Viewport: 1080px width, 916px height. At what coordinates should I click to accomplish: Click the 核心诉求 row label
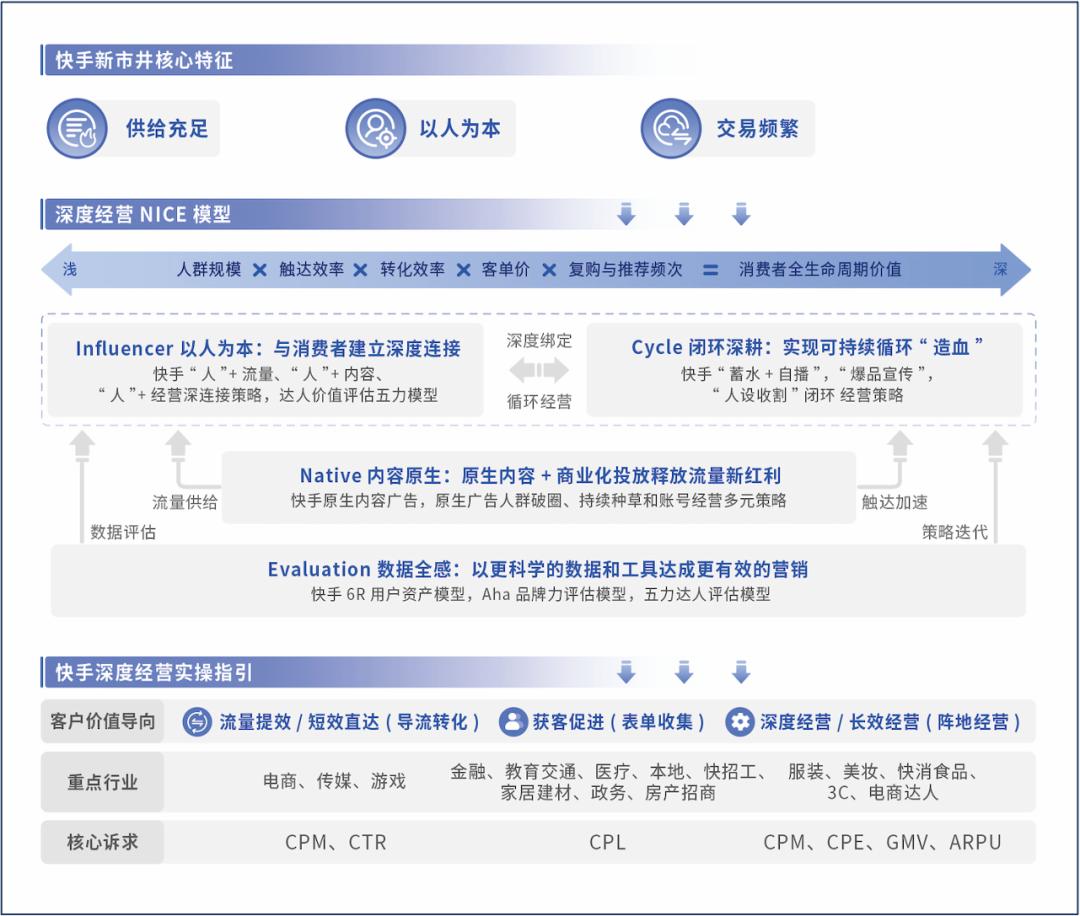[101, 843]
